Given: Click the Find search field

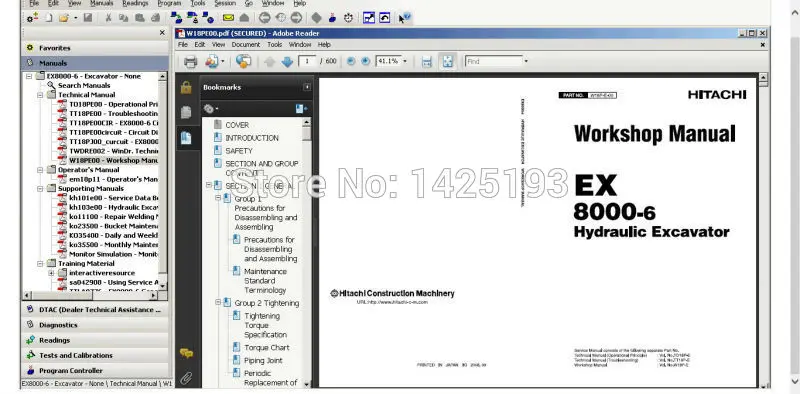Looking at the screenshot, I should (x=493, y=61).
